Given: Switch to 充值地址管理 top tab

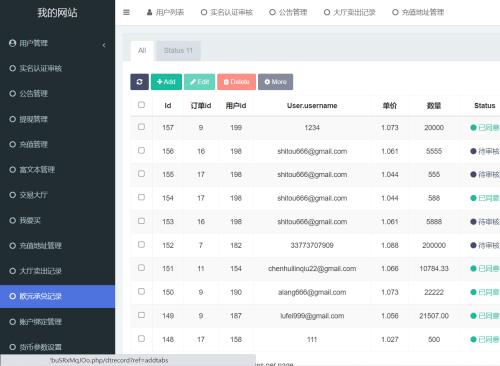Looking at the screenshot, I should [418, 12].
